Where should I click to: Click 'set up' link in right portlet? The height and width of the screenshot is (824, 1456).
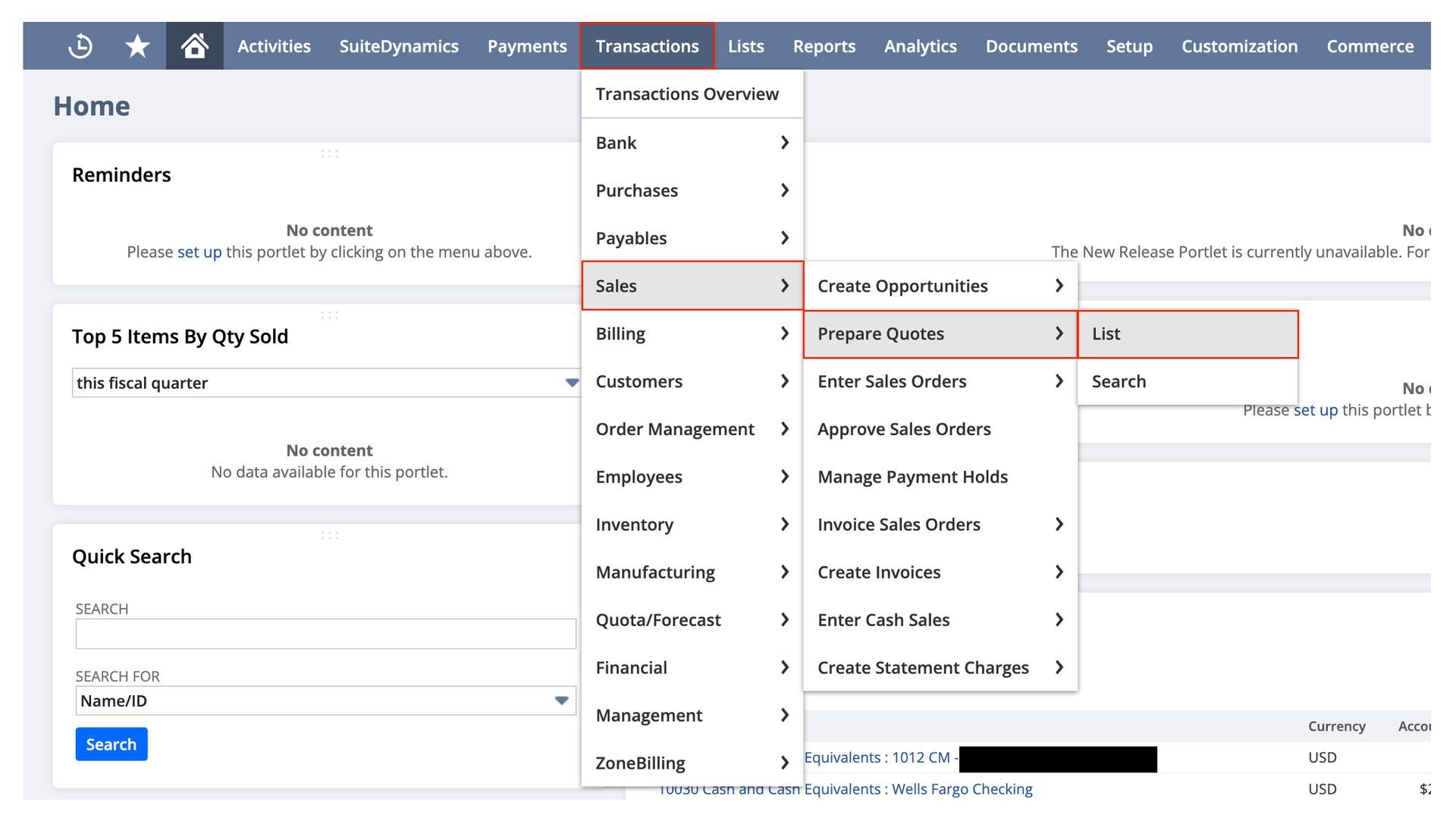click(1316, 410)
